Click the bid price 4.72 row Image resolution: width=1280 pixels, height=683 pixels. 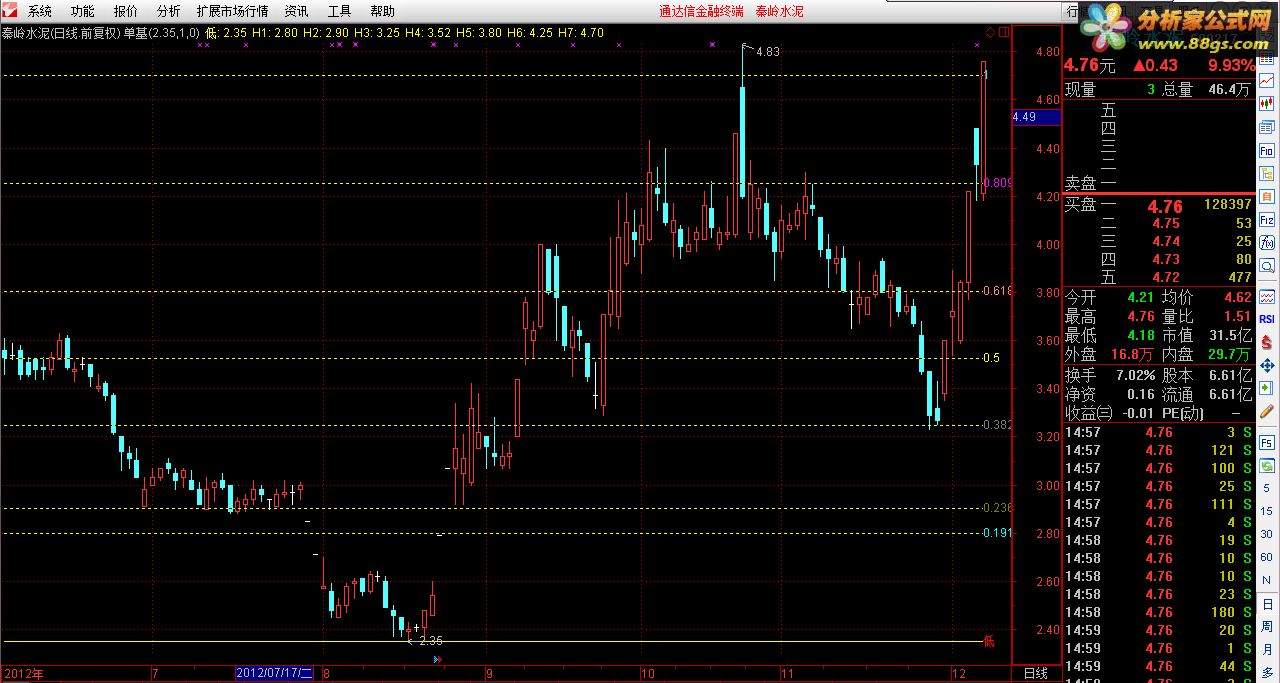pos(1157,277)
